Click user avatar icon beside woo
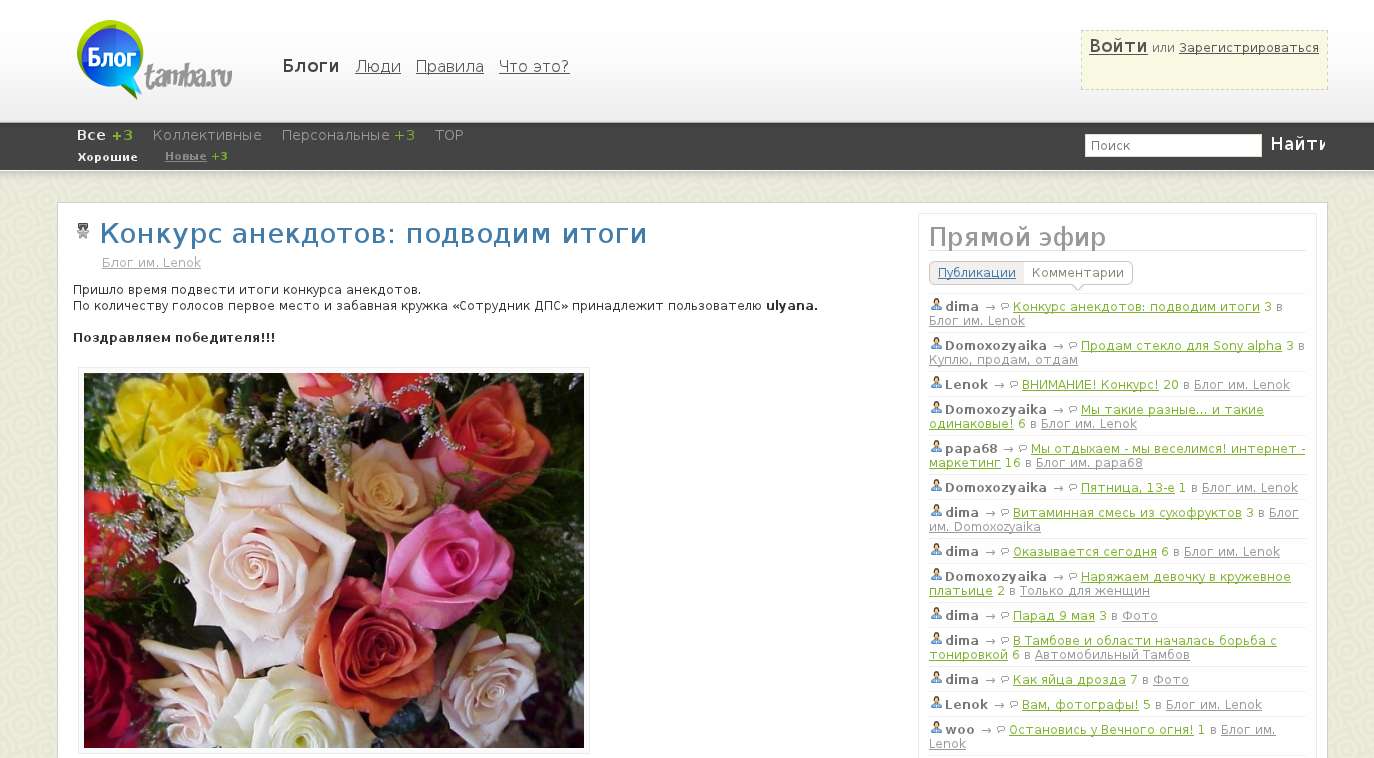 pyautogui.click(x=936, y=728)
